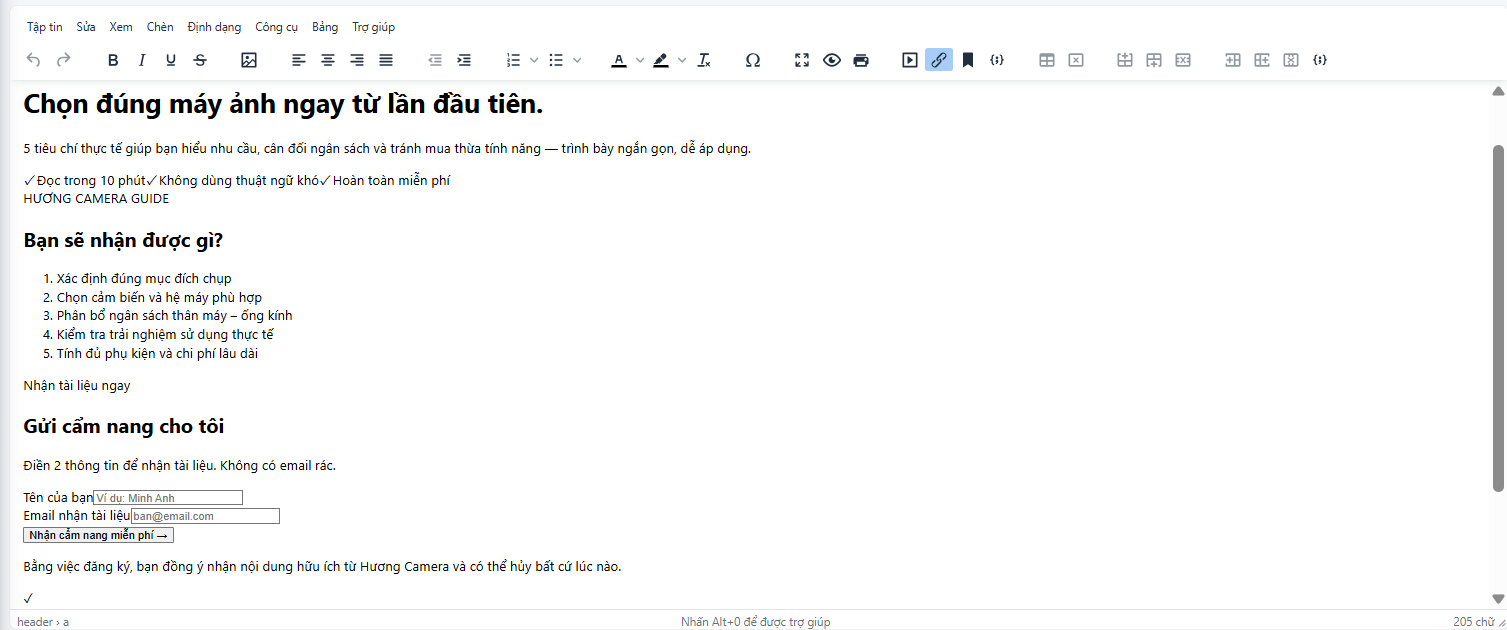Viewport: 1507px width, 630px height.
Task: Insert a table row before
Action: (x=1125, y=60)
